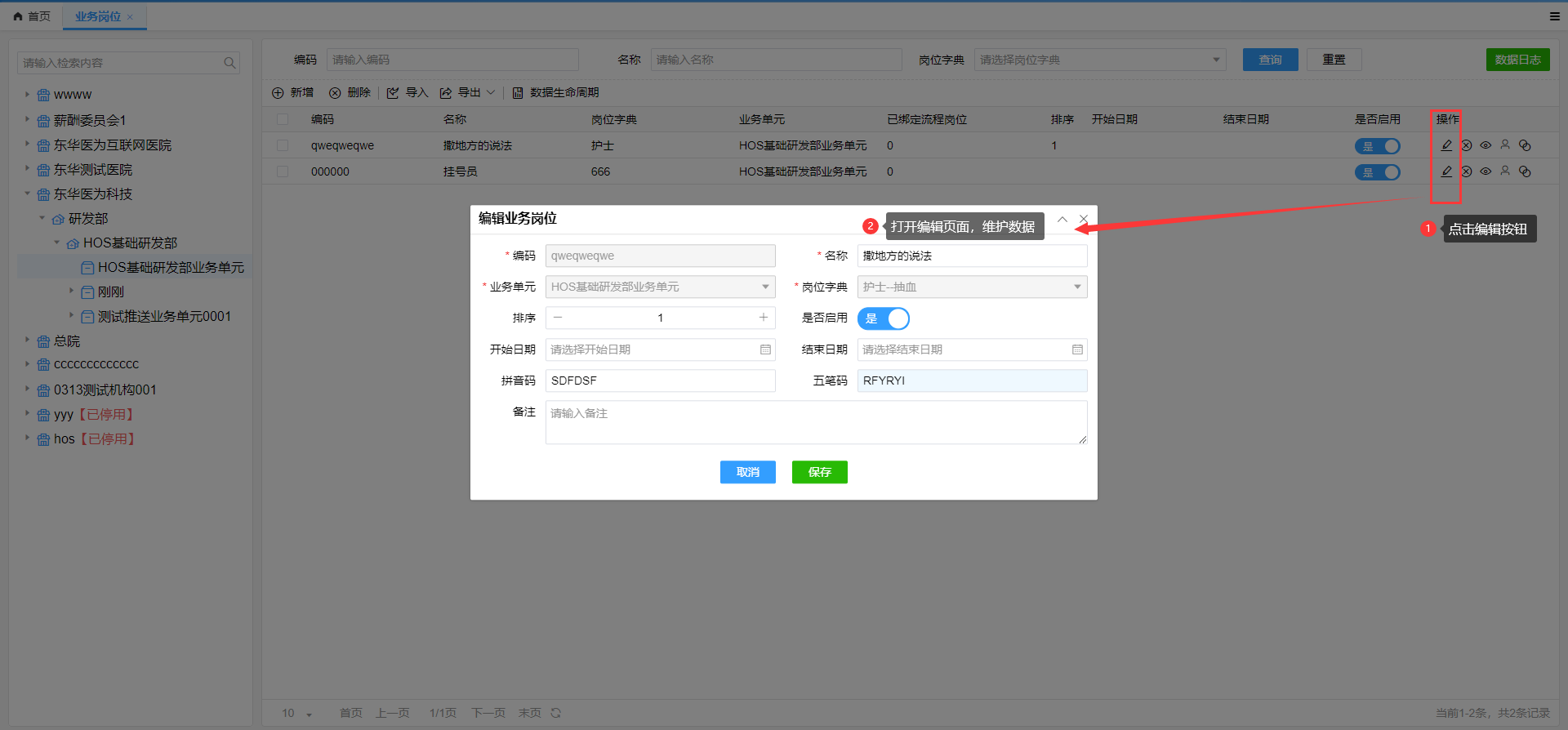Decrease 排序 value with minus button
This screenshot has height=730, width=1568.
point(558,318)
